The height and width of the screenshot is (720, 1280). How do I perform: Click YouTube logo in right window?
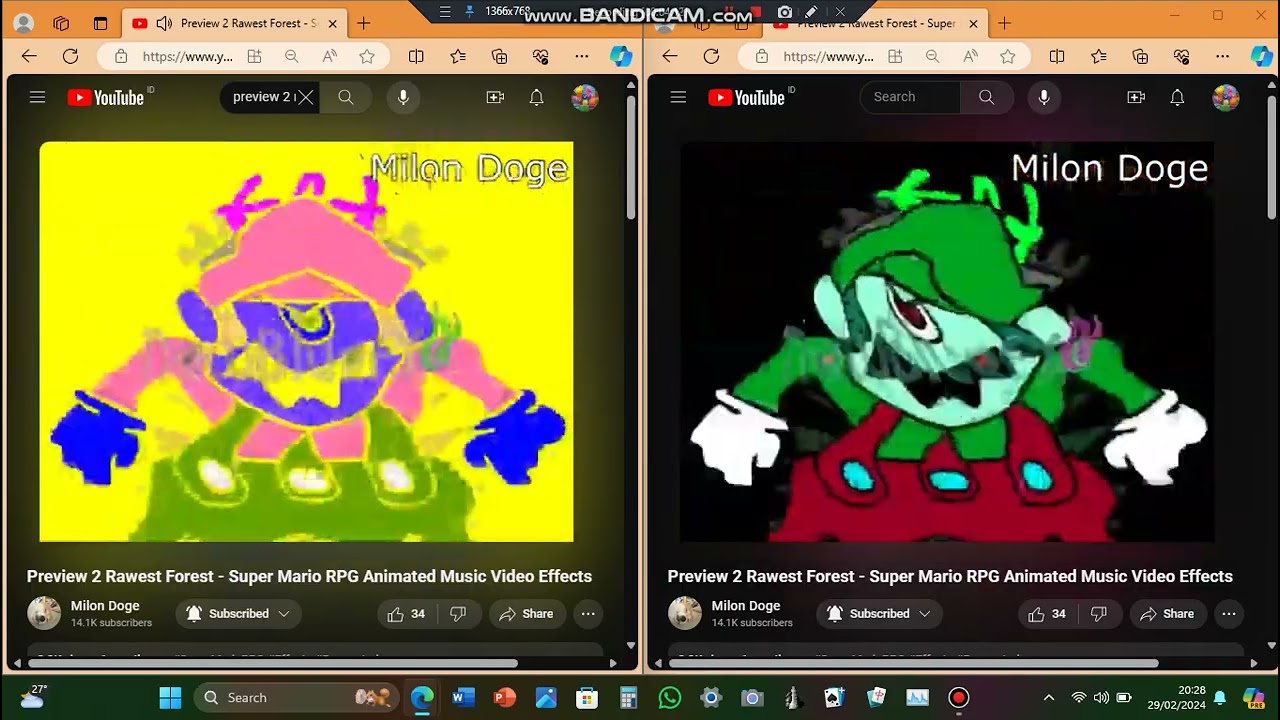747,97
